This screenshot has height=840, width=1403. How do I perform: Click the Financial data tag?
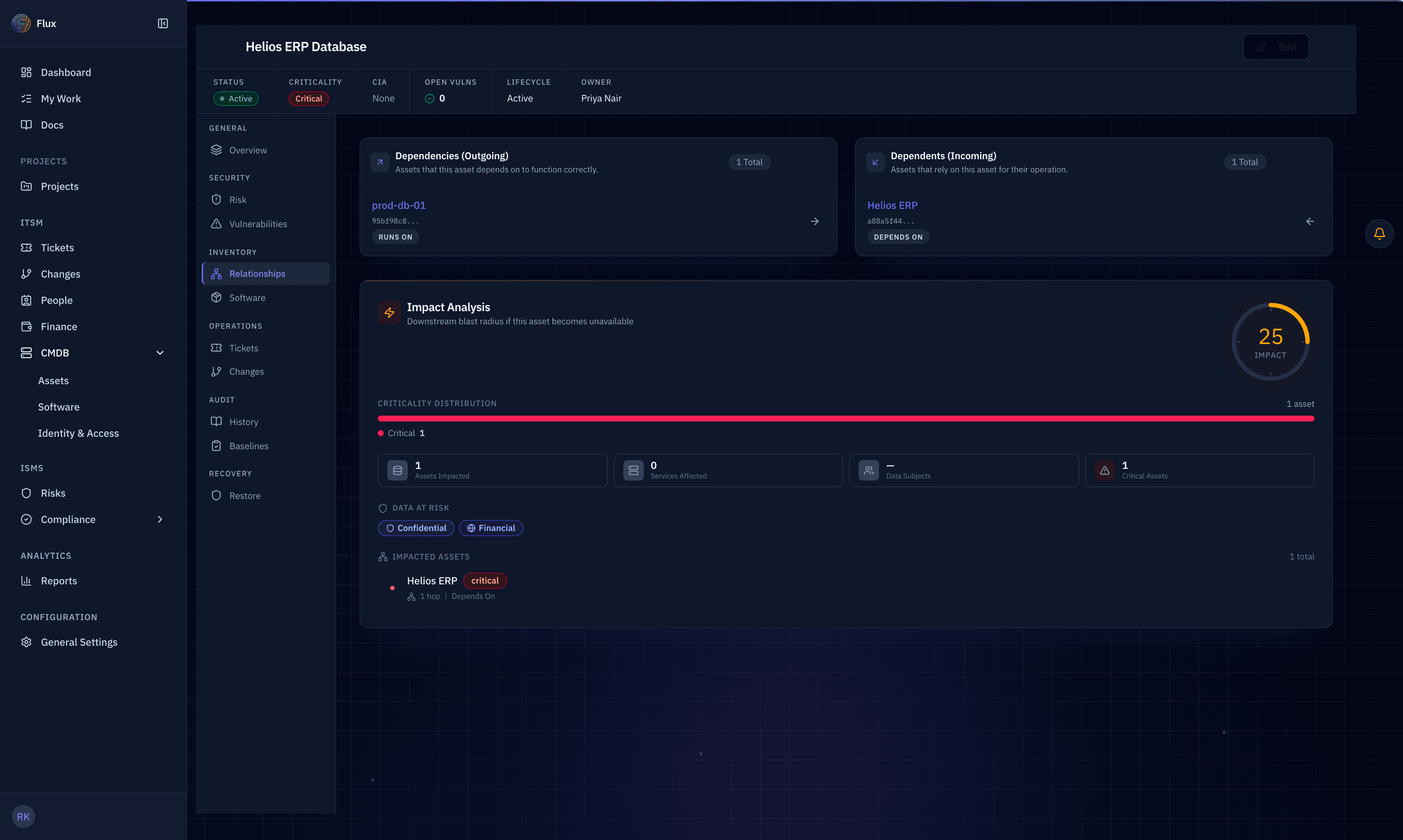point(491,528)
